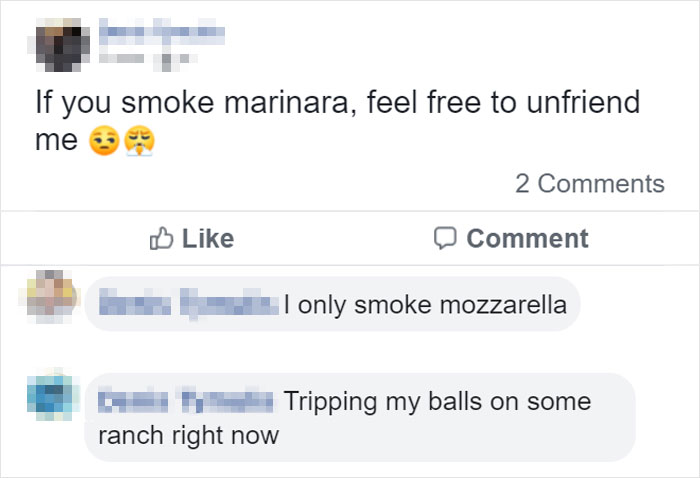Click the word "marinara" in the post

click(286, 103)
